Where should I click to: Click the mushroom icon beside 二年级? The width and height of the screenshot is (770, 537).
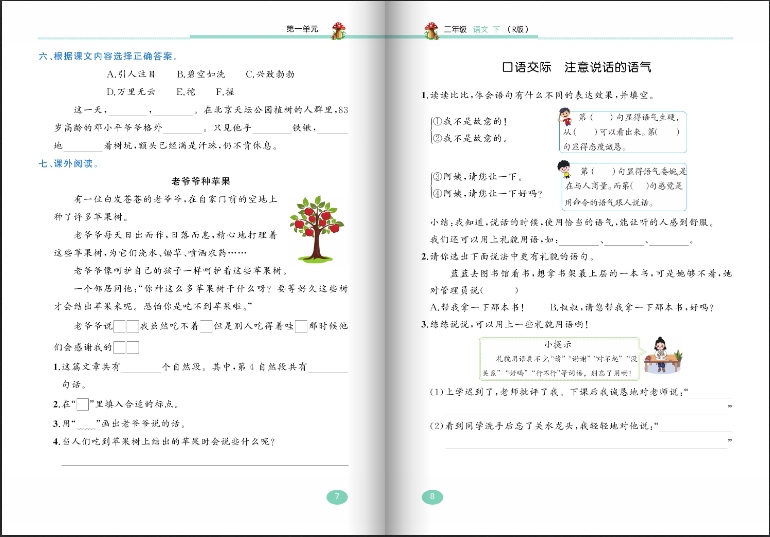tap(431, 31)
